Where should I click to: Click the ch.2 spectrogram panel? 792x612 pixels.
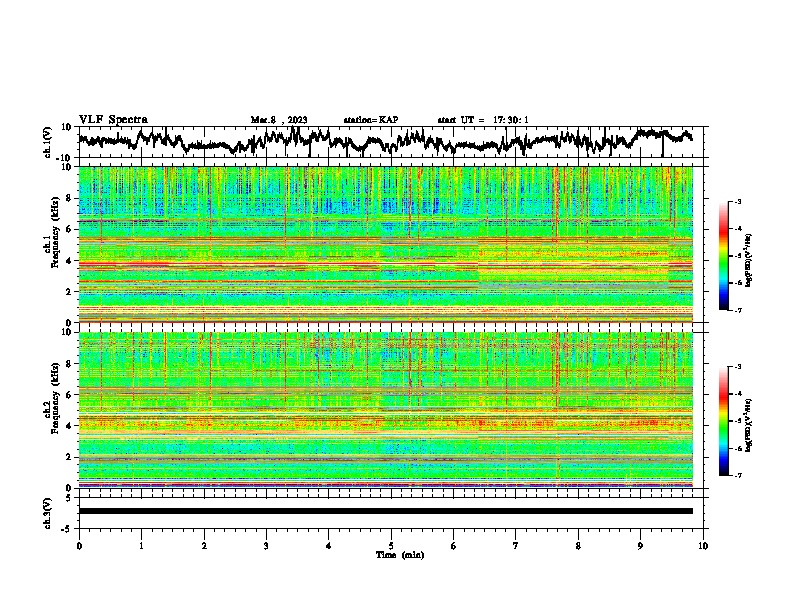[385, 410]
